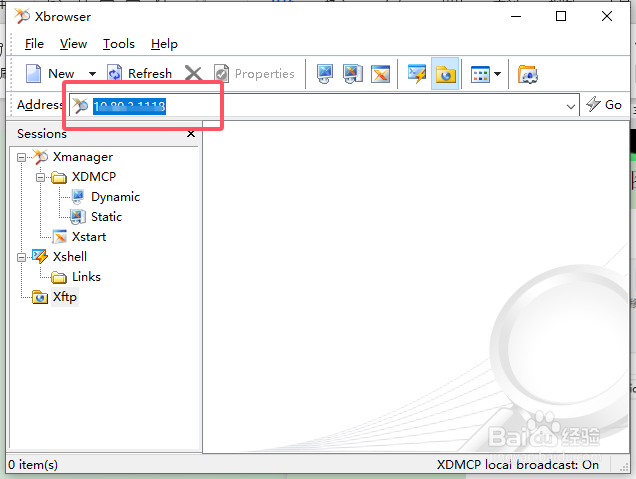Click the Xstart toolbar icon
The image size is (636, 479).
pos(380,74)
